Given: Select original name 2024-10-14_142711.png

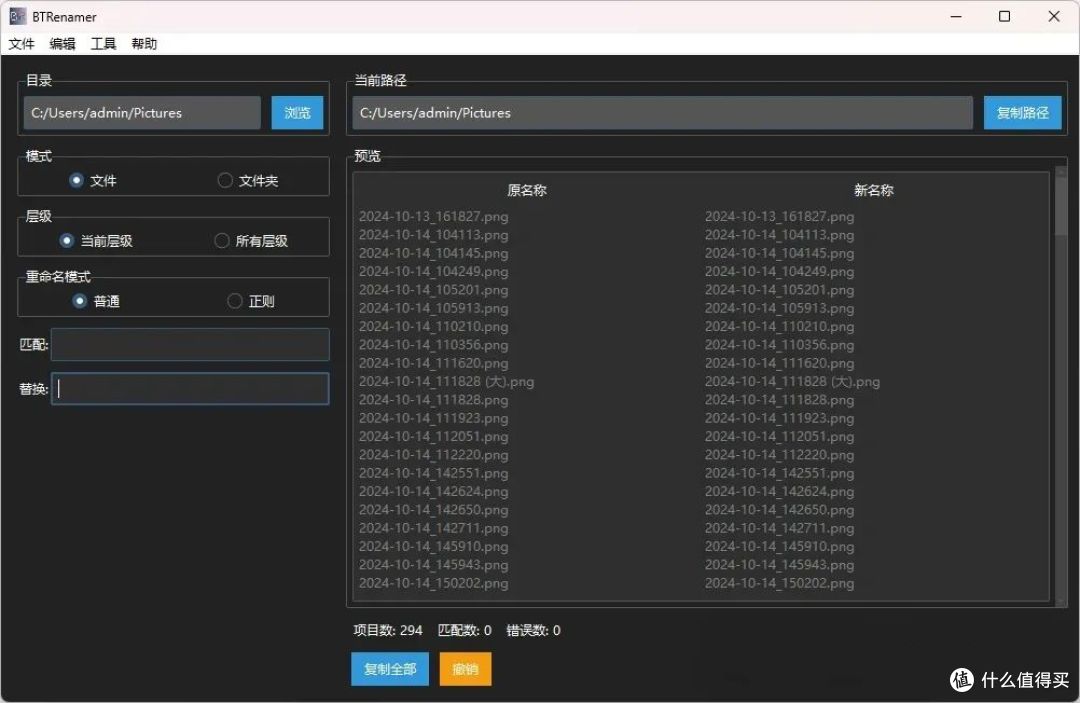Looking at the screenshot, I should point(433,528).
